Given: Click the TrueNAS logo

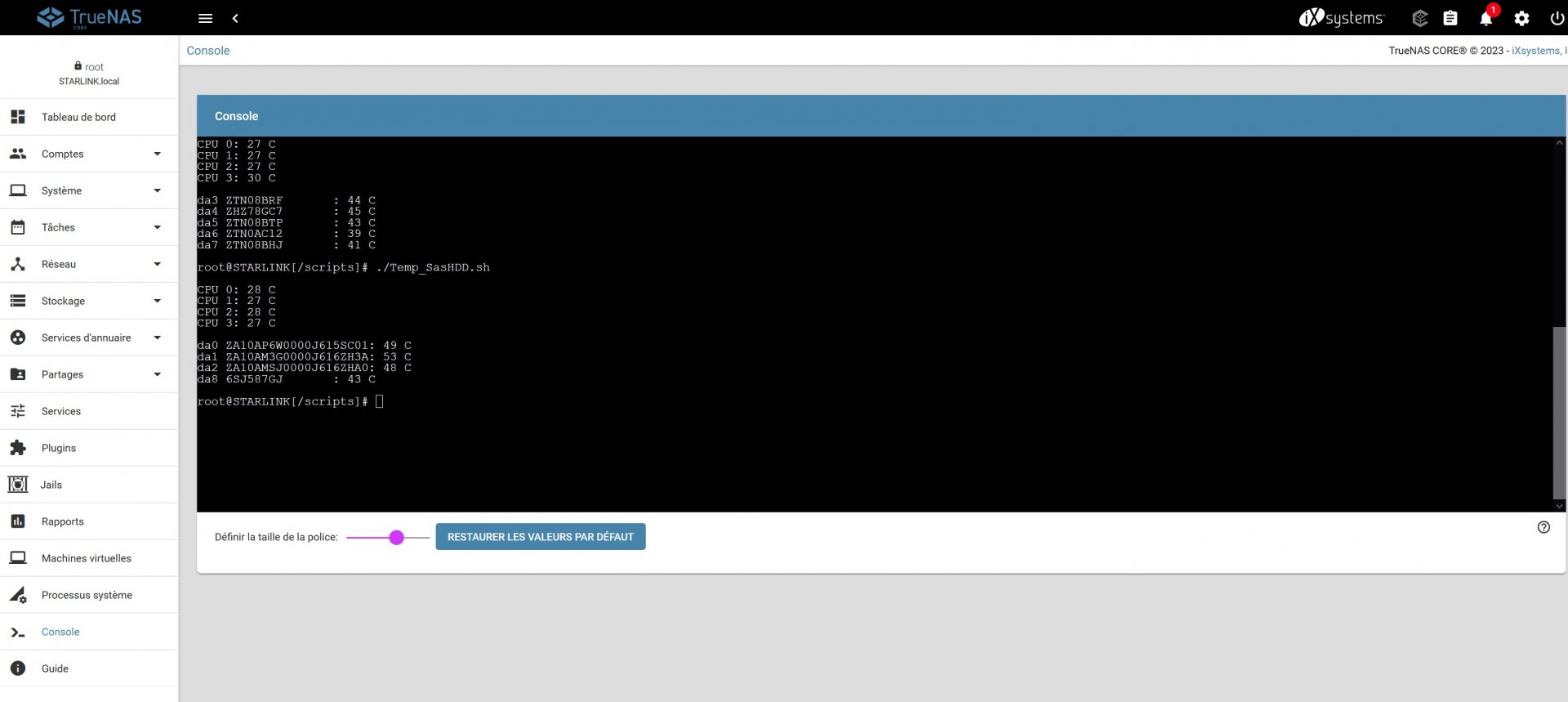Looking at the screenshot, I should pyautogui.click(x=89, y=17).
